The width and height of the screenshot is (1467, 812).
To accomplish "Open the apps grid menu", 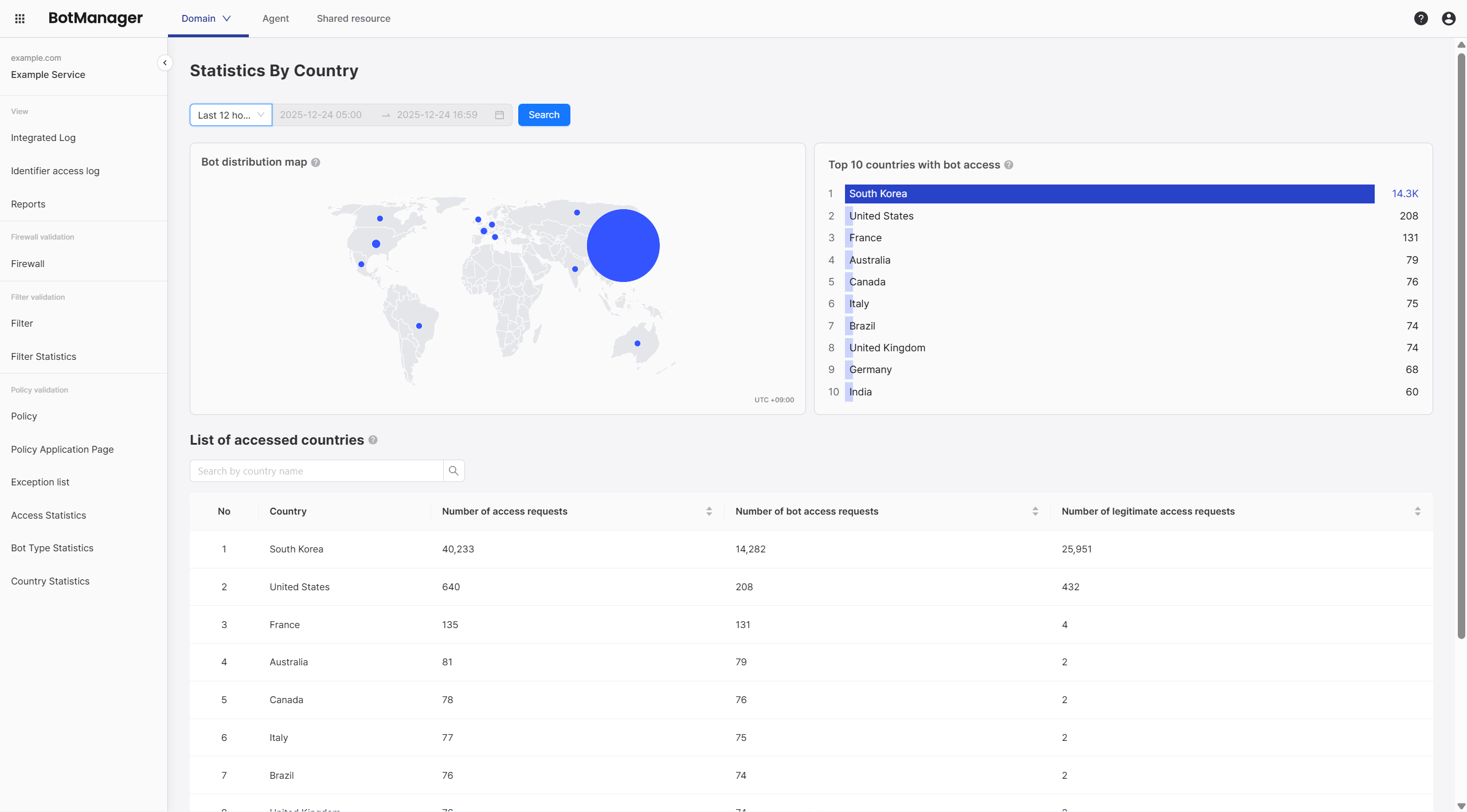I will pyautogui.click(x=20, y=18).
